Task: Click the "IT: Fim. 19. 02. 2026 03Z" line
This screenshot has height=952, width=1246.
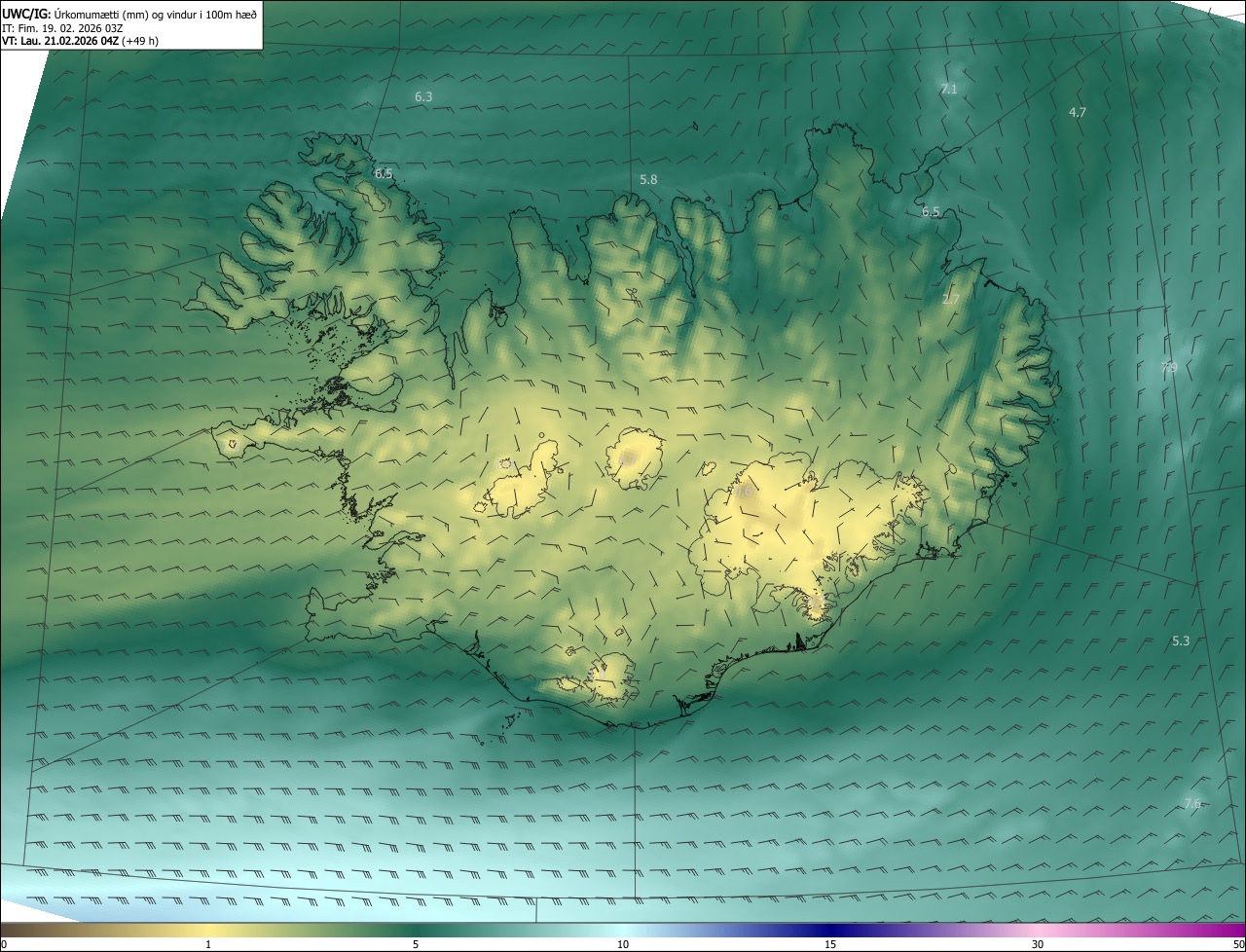Action: point(62,27)
